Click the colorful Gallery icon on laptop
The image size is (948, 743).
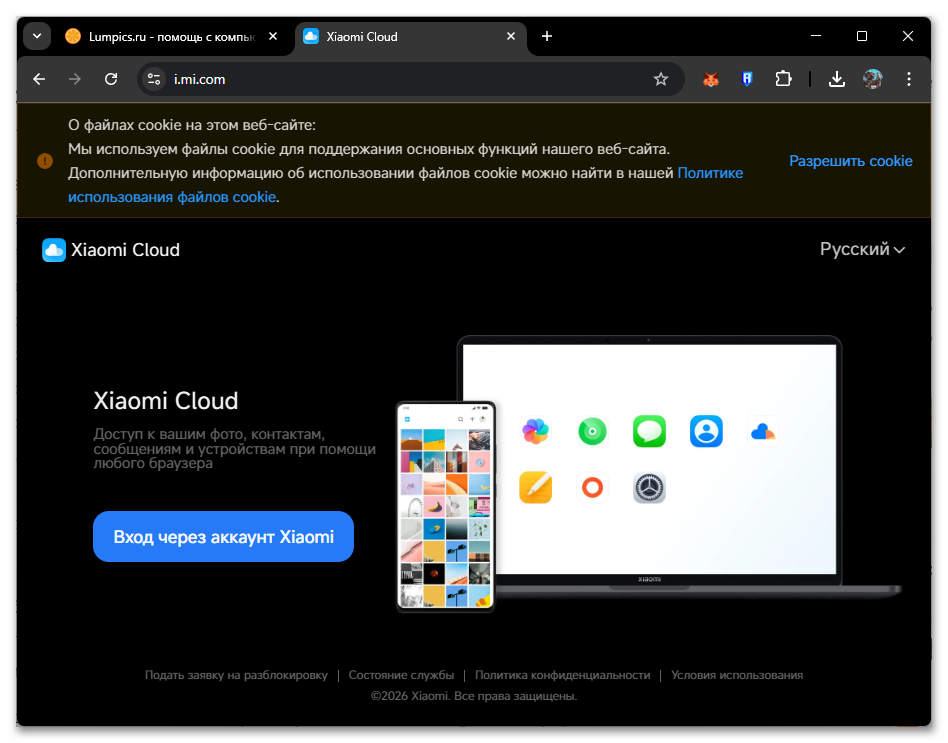[x=535, y=431]
